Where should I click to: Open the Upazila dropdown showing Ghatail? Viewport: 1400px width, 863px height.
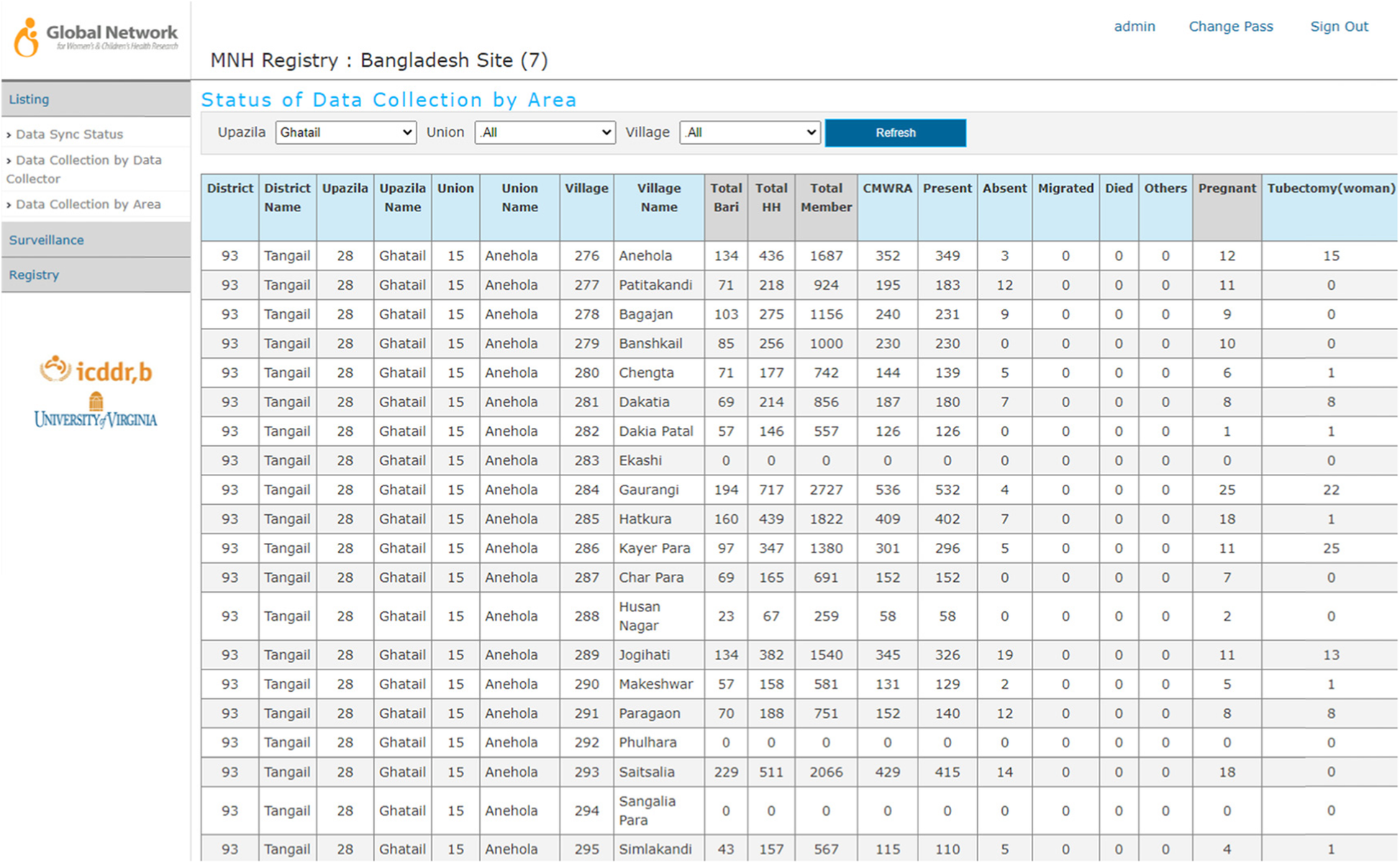tap(345, 132)
